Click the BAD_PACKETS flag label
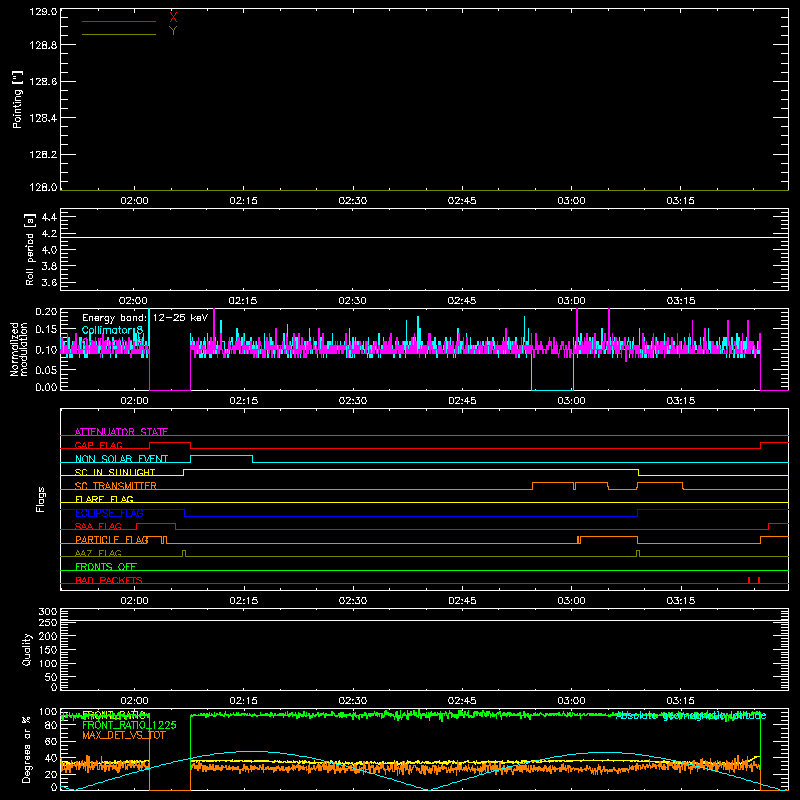 tap(109, 580)
